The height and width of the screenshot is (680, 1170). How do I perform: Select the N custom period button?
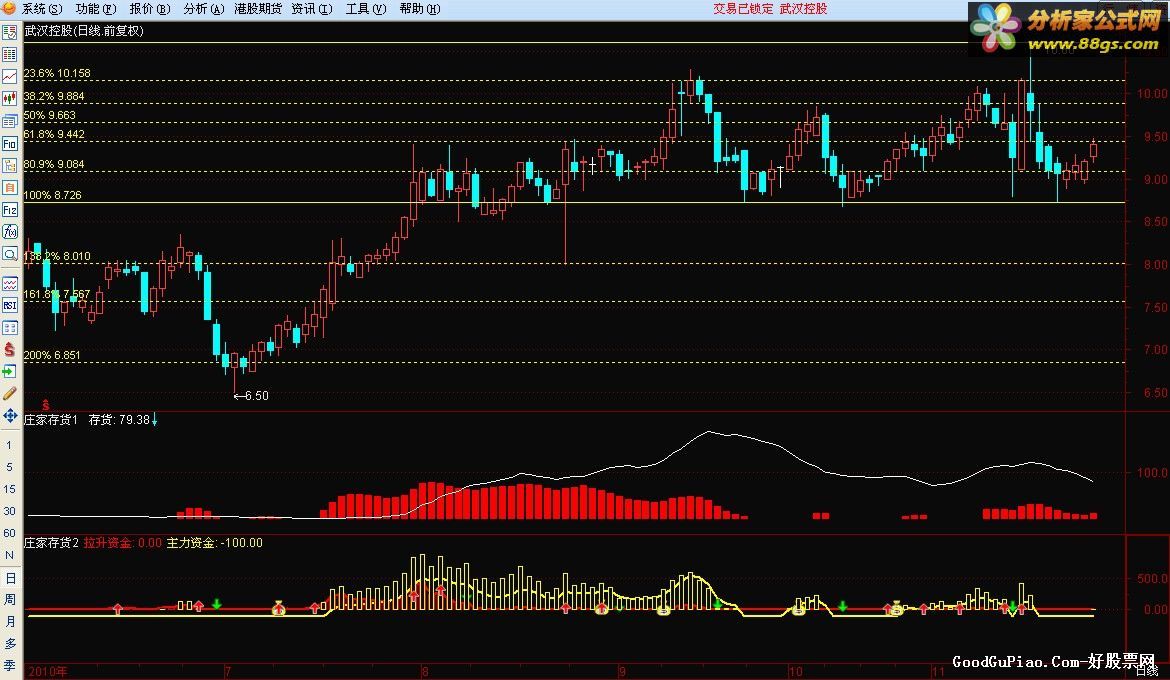(x=10, y=555)
